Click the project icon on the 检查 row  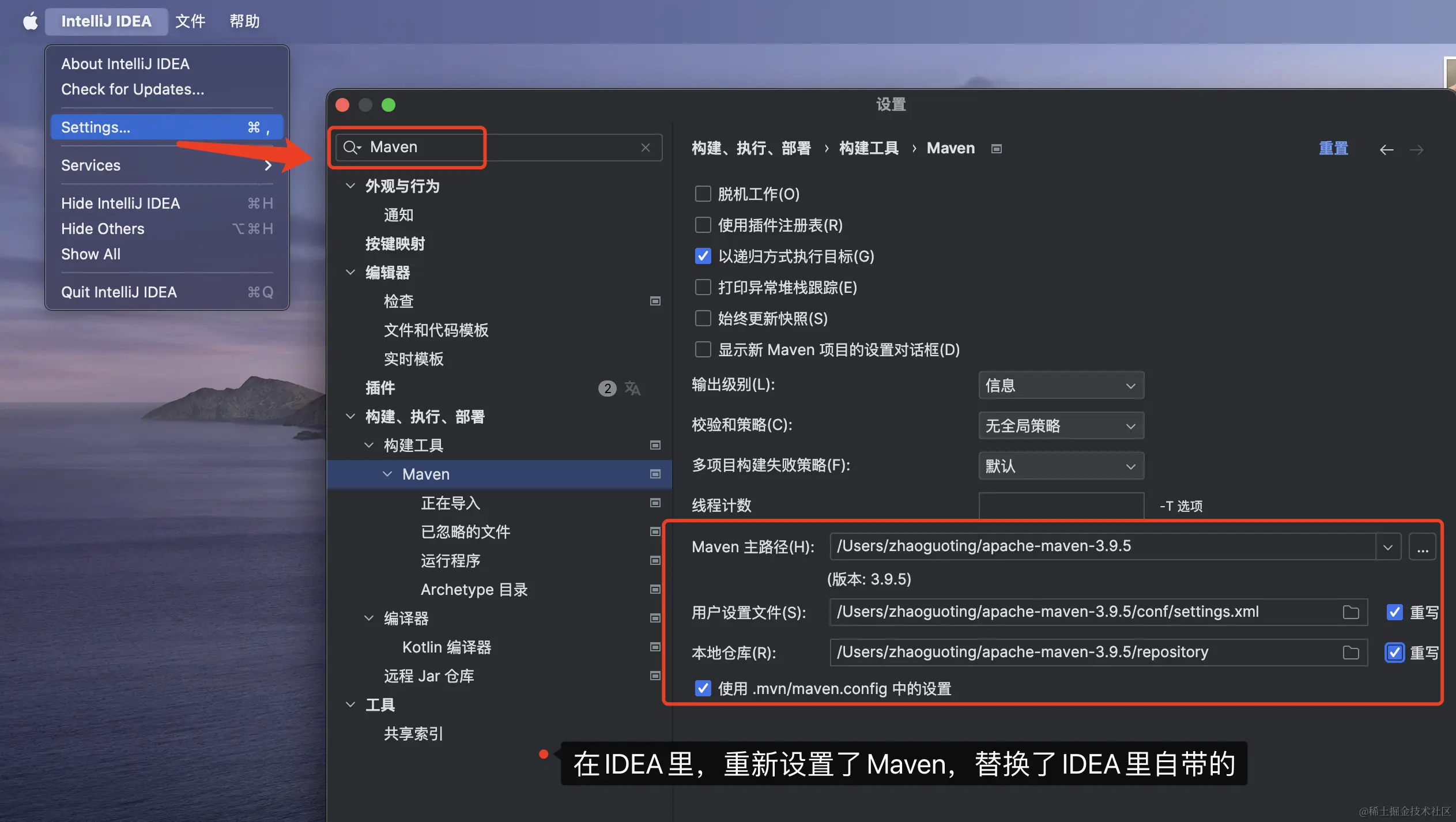pyautogui.click(x=655, y=301)
